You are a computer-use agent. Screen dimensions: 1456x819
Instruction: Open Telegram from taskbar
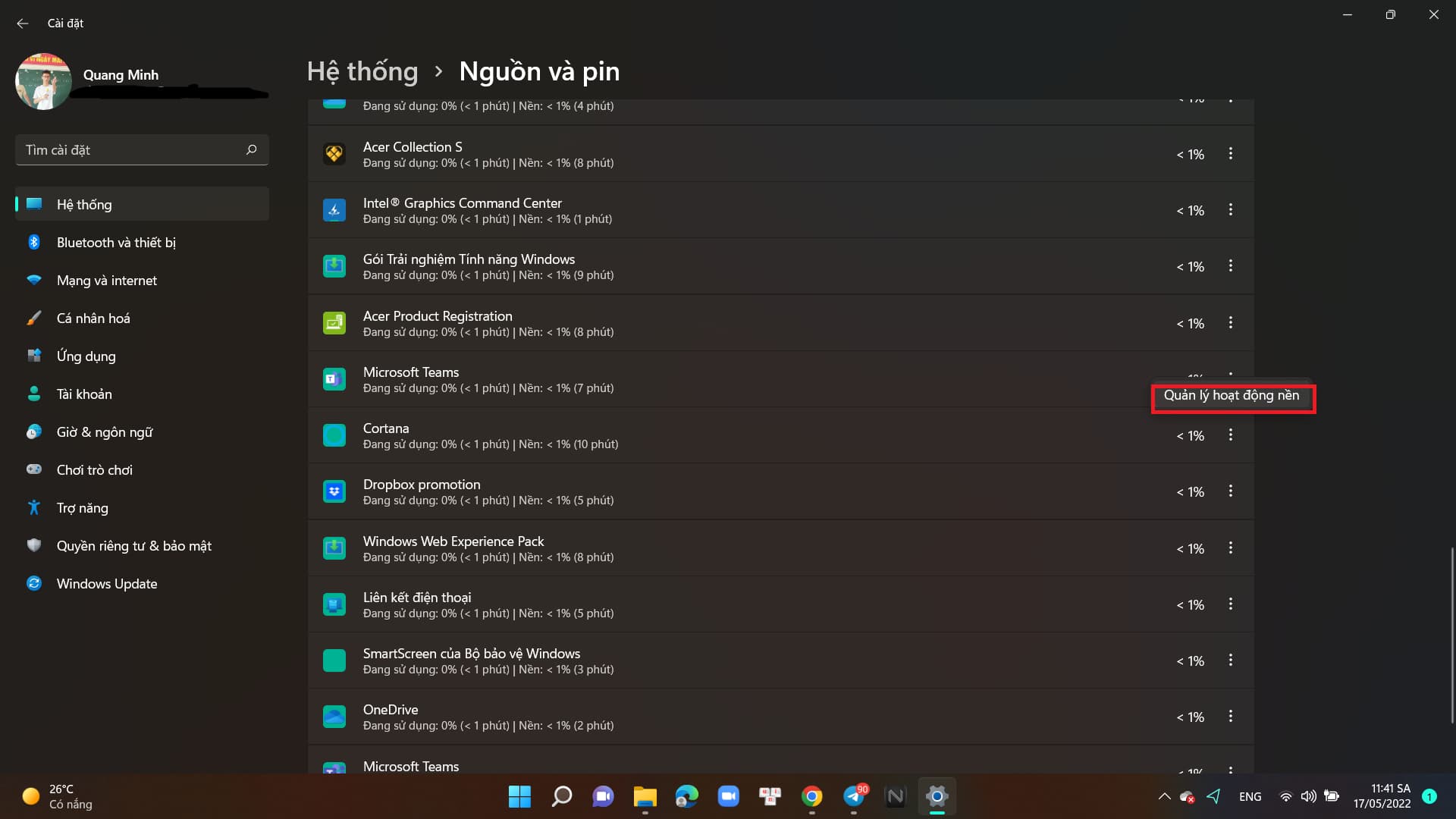[x=853, y=796]
